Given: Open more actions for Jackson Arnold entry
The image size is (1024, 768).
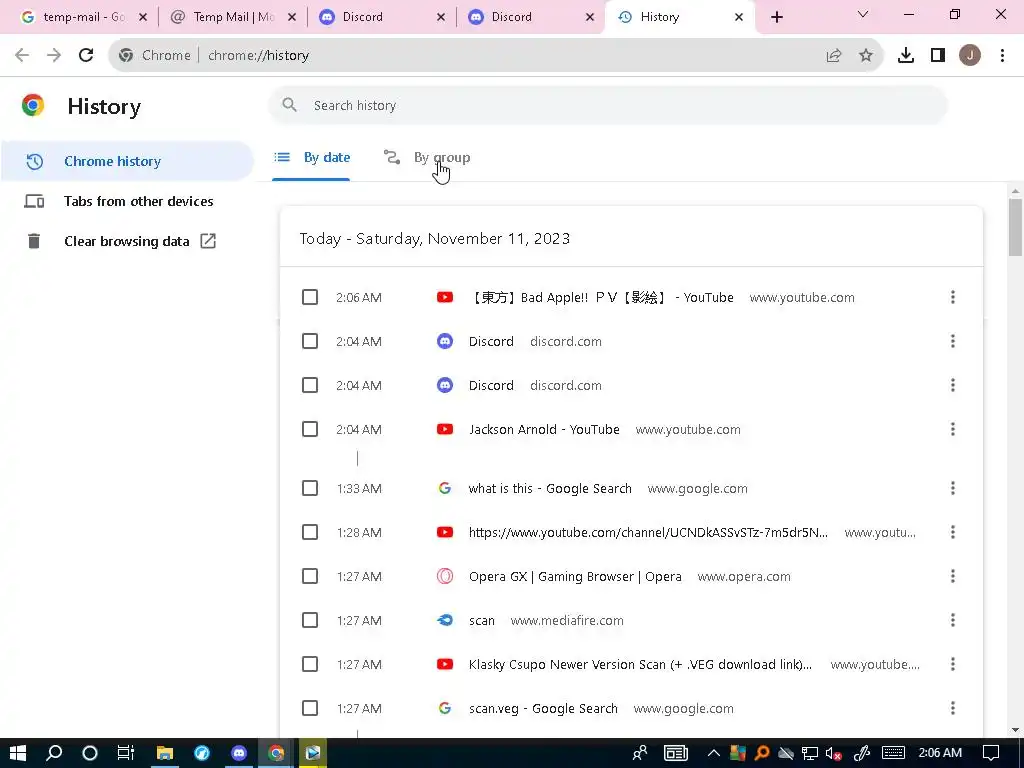Looking at the screenshot, I should pyautogui.click(x=953, y=429).
